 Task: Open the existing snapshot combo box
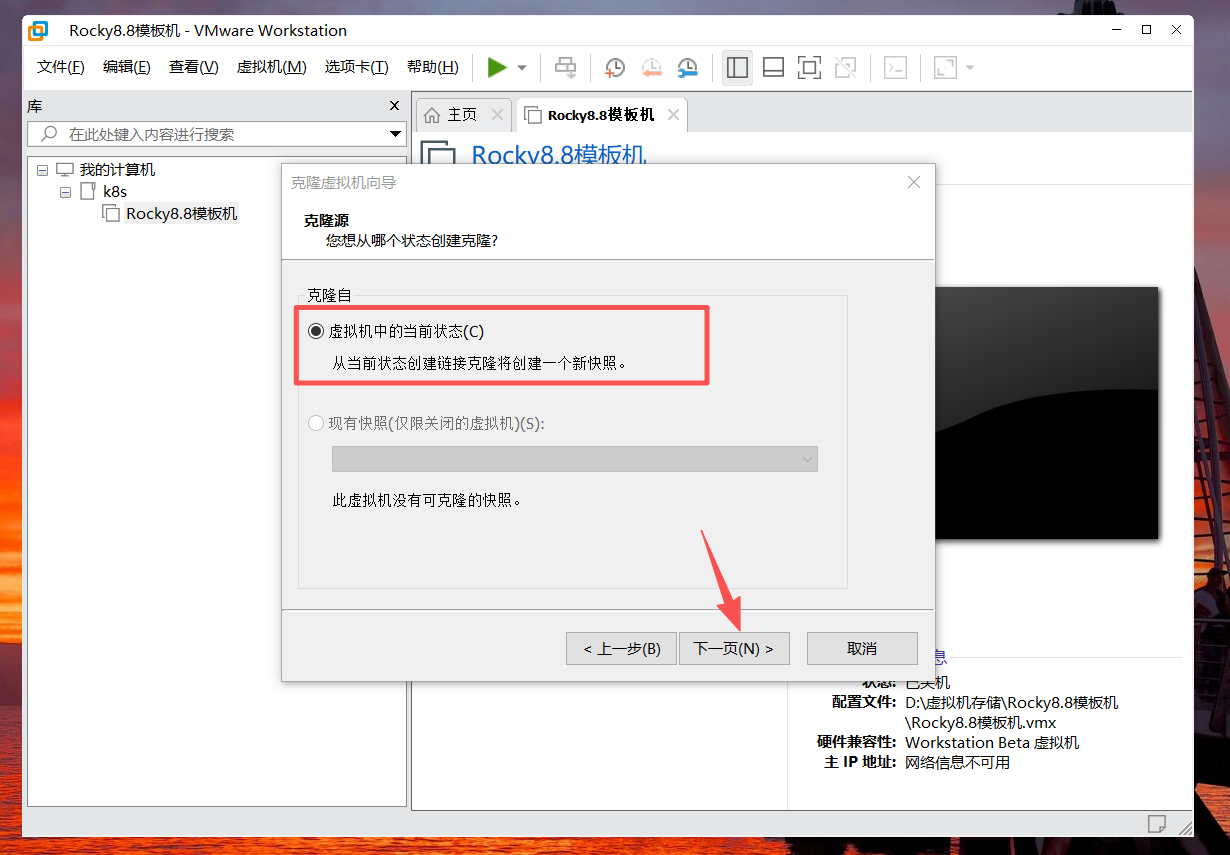click(575, 459)
